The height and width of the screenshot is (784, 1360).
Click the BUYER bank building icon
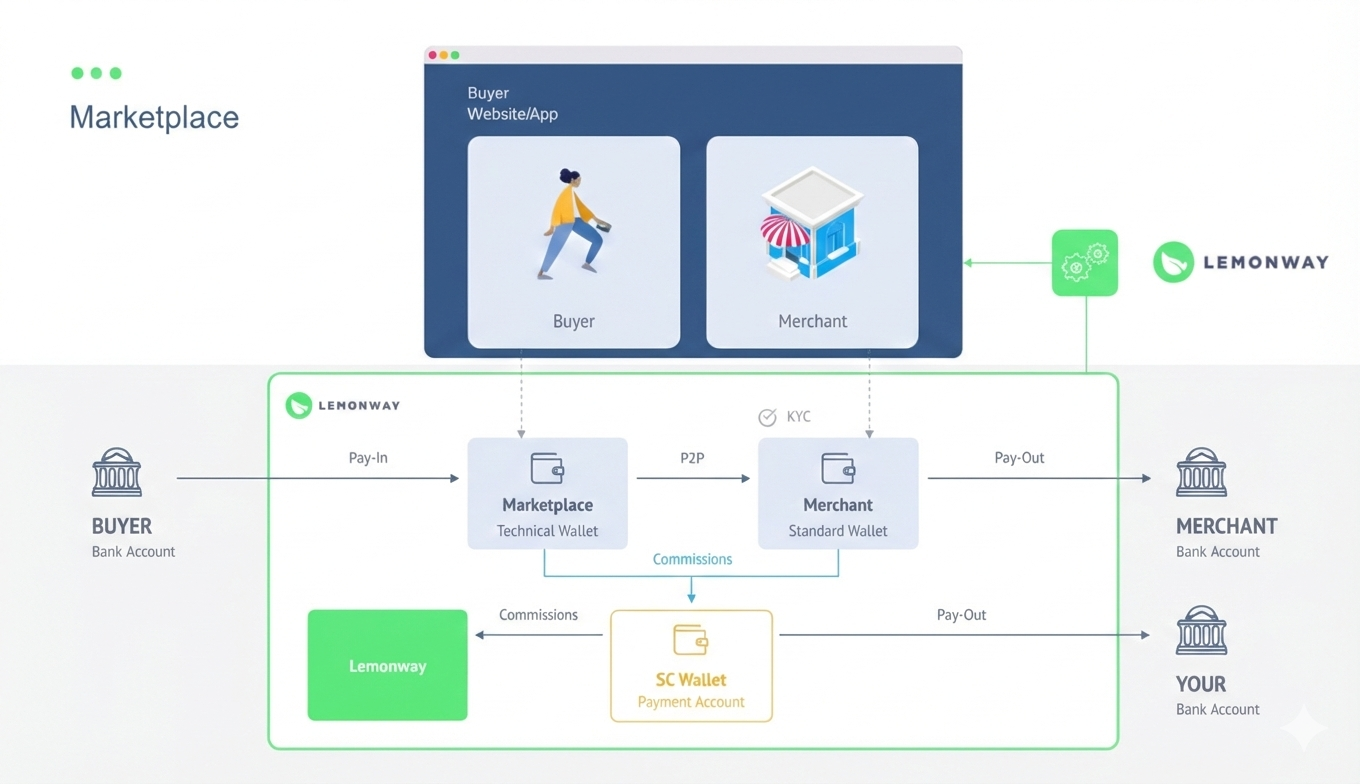click(117, 472)
